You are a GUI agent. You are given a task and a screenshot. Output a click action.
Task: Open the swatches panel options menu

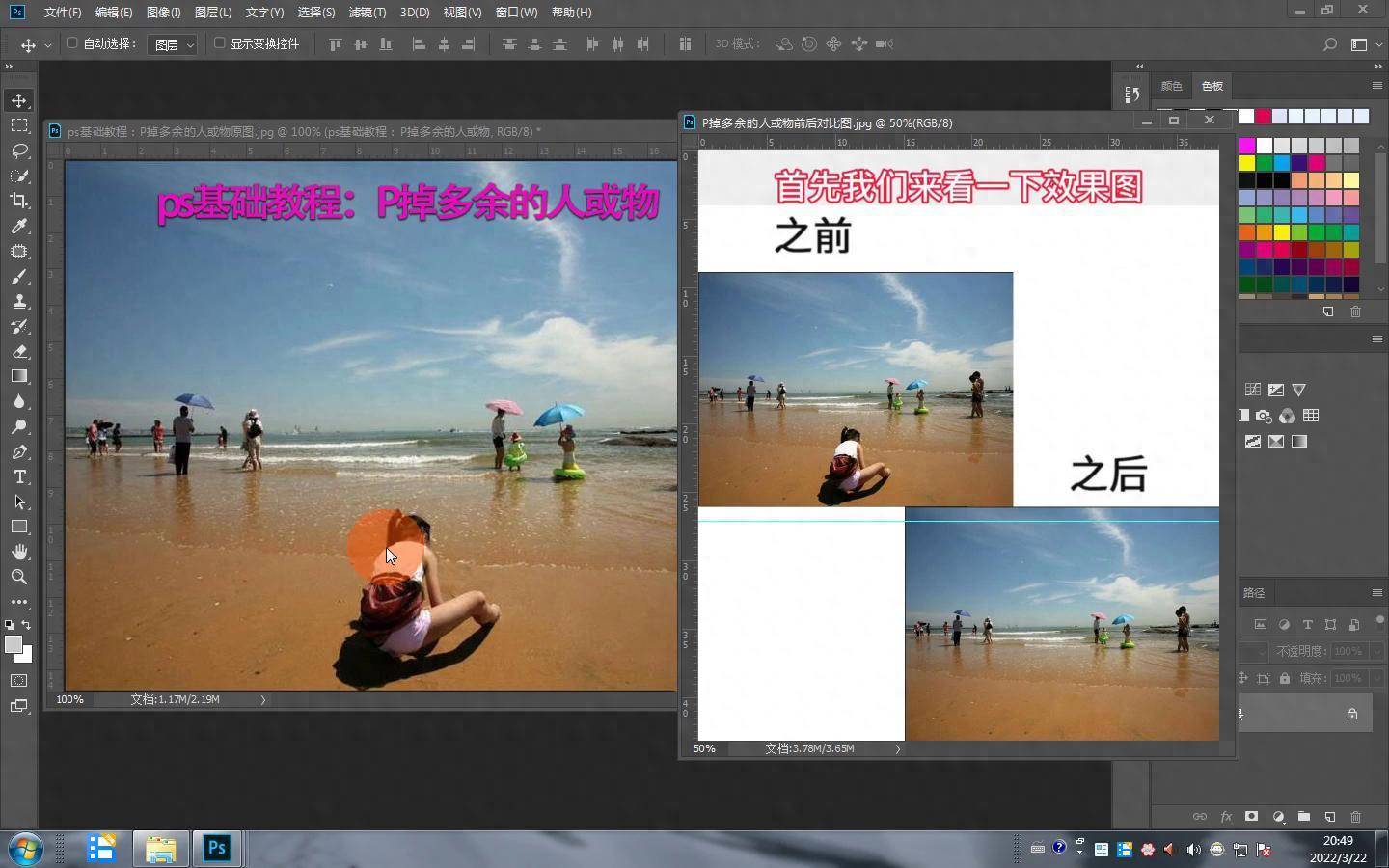click(1376, 86)
